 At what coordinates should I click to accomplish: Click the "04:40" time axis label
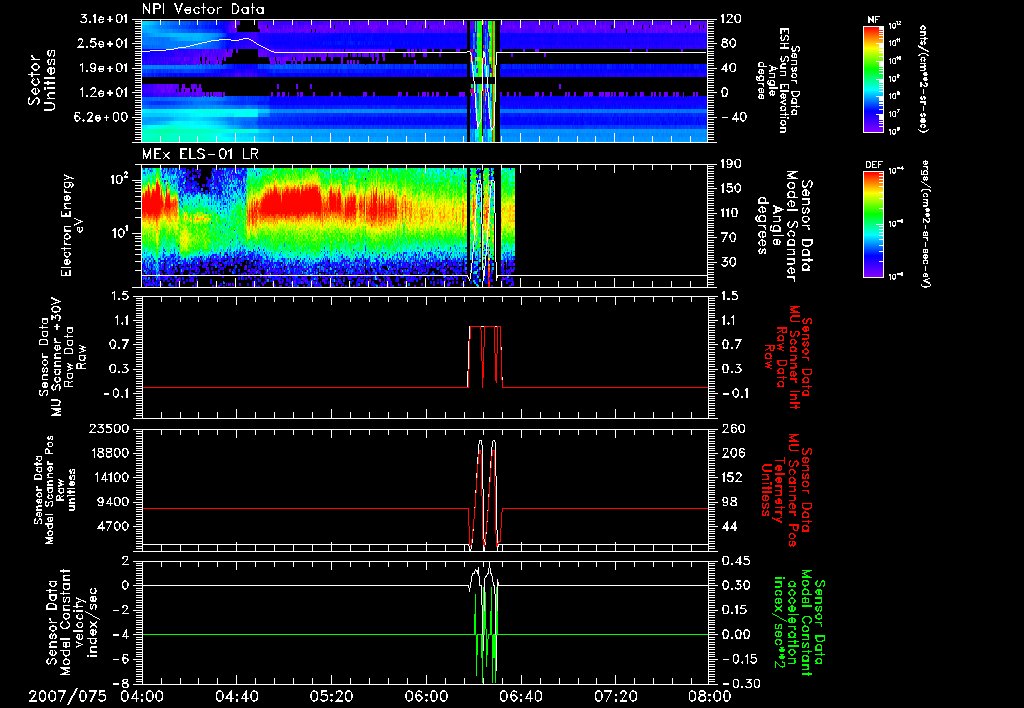point(236,696)
